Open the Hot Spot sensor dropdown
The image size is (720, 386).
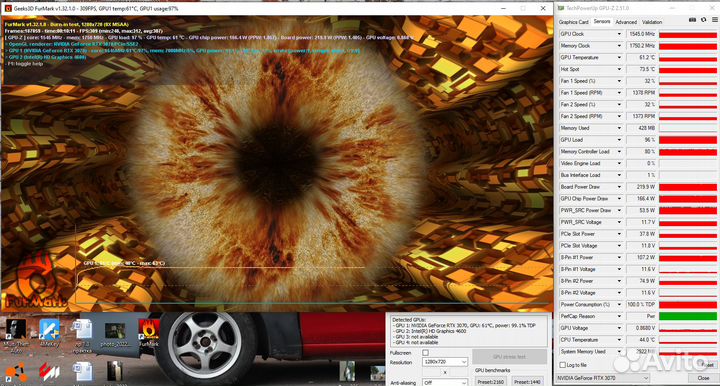click(619, 69)
